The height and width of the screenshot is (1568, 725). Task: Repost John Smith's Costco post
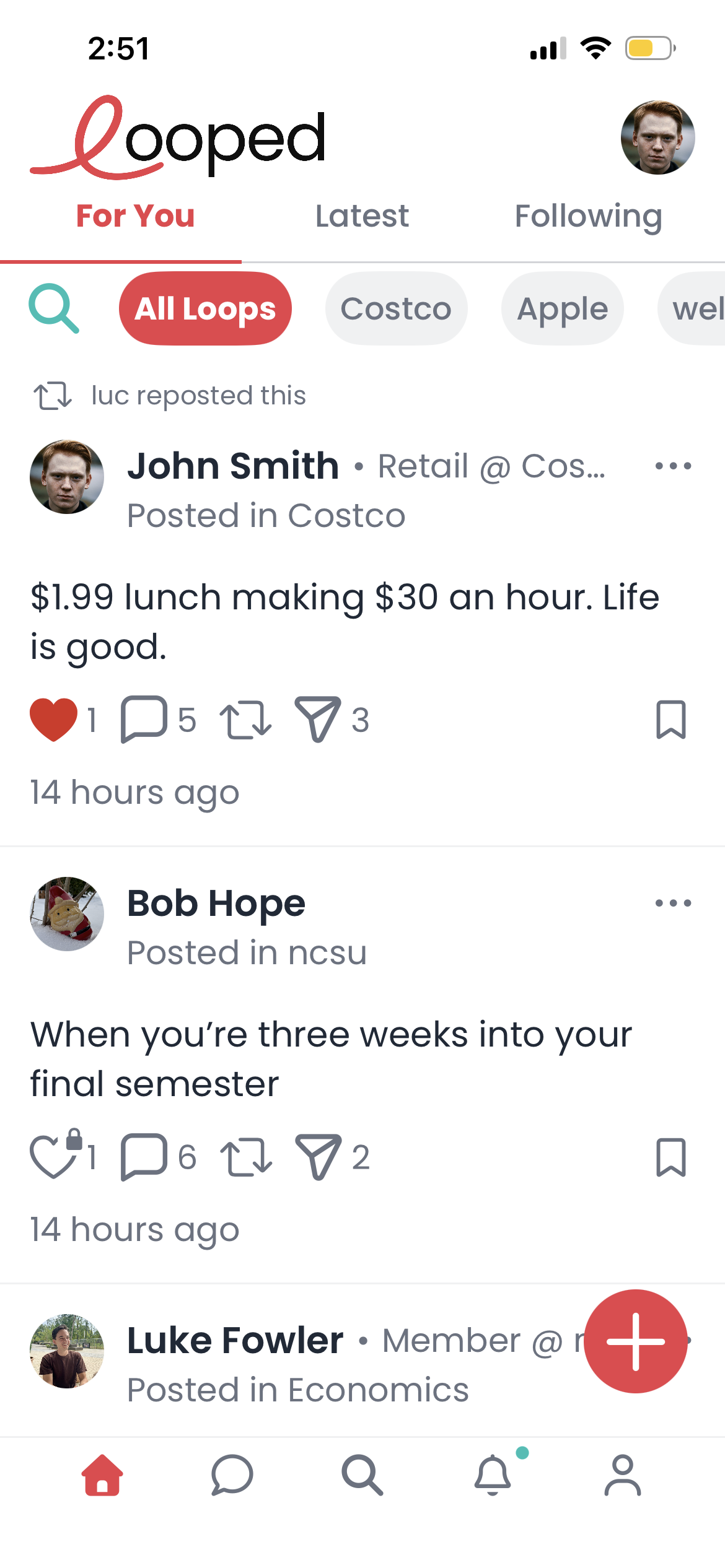coord(245,720)
